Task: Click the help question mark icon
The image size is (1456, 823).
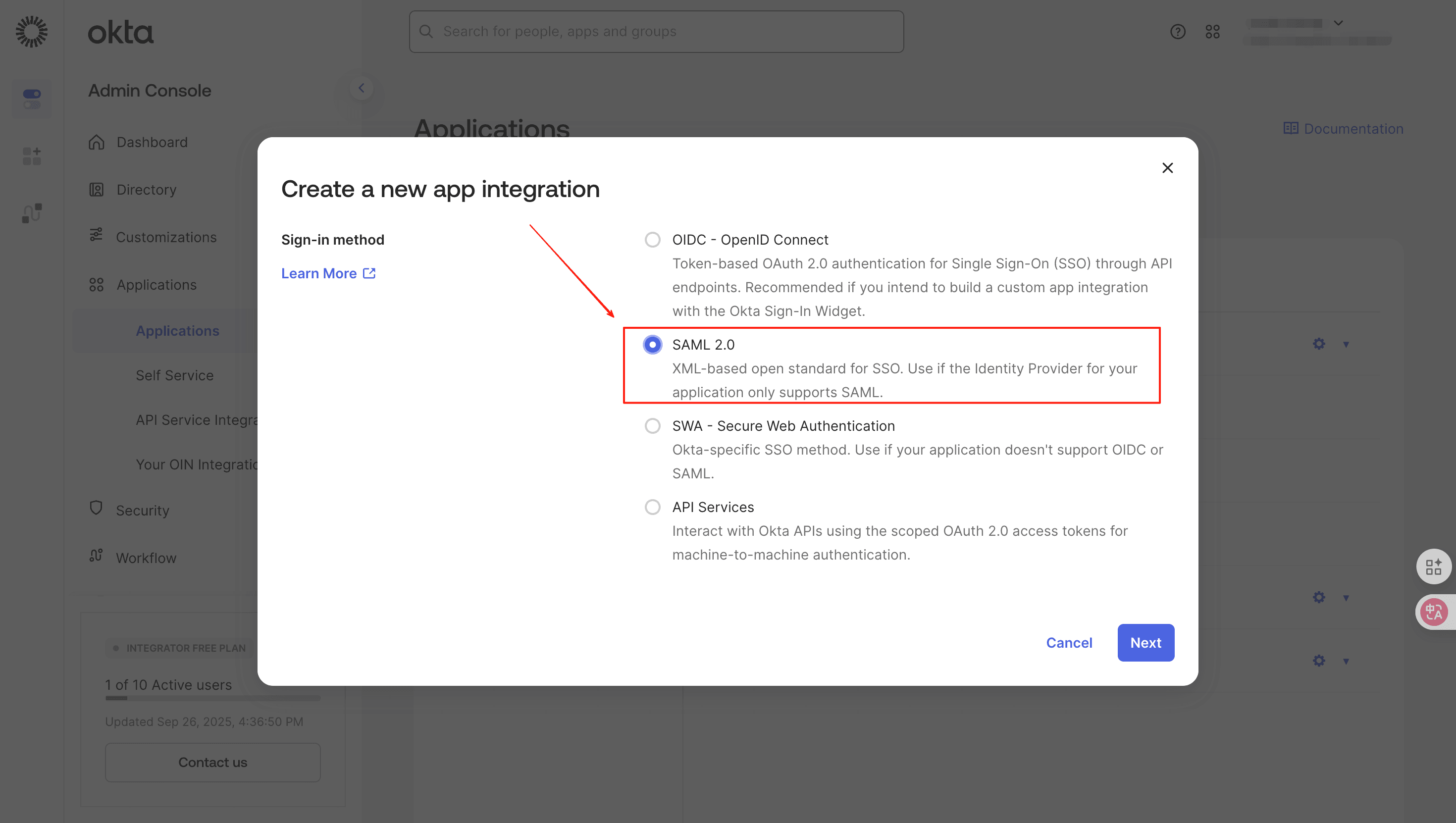Action: point(1177,32)
